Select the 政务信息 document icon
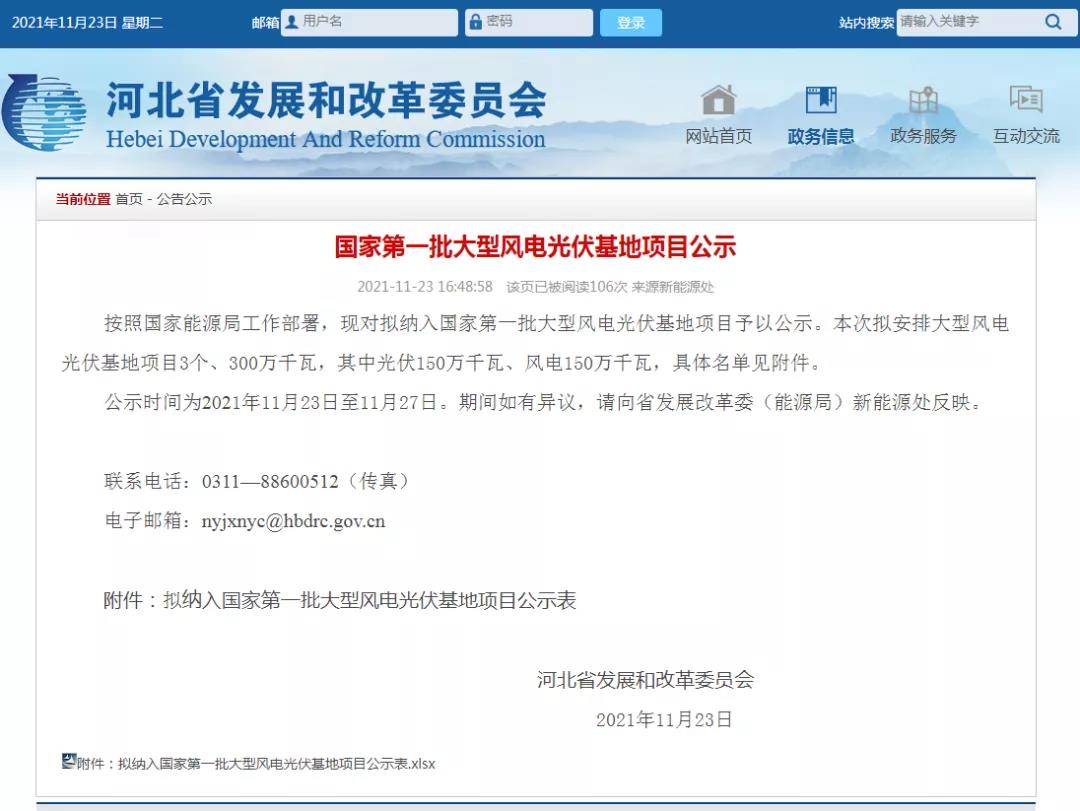Image resolution: width=1080 pixels, height=811 pixels. click(821, 100)
